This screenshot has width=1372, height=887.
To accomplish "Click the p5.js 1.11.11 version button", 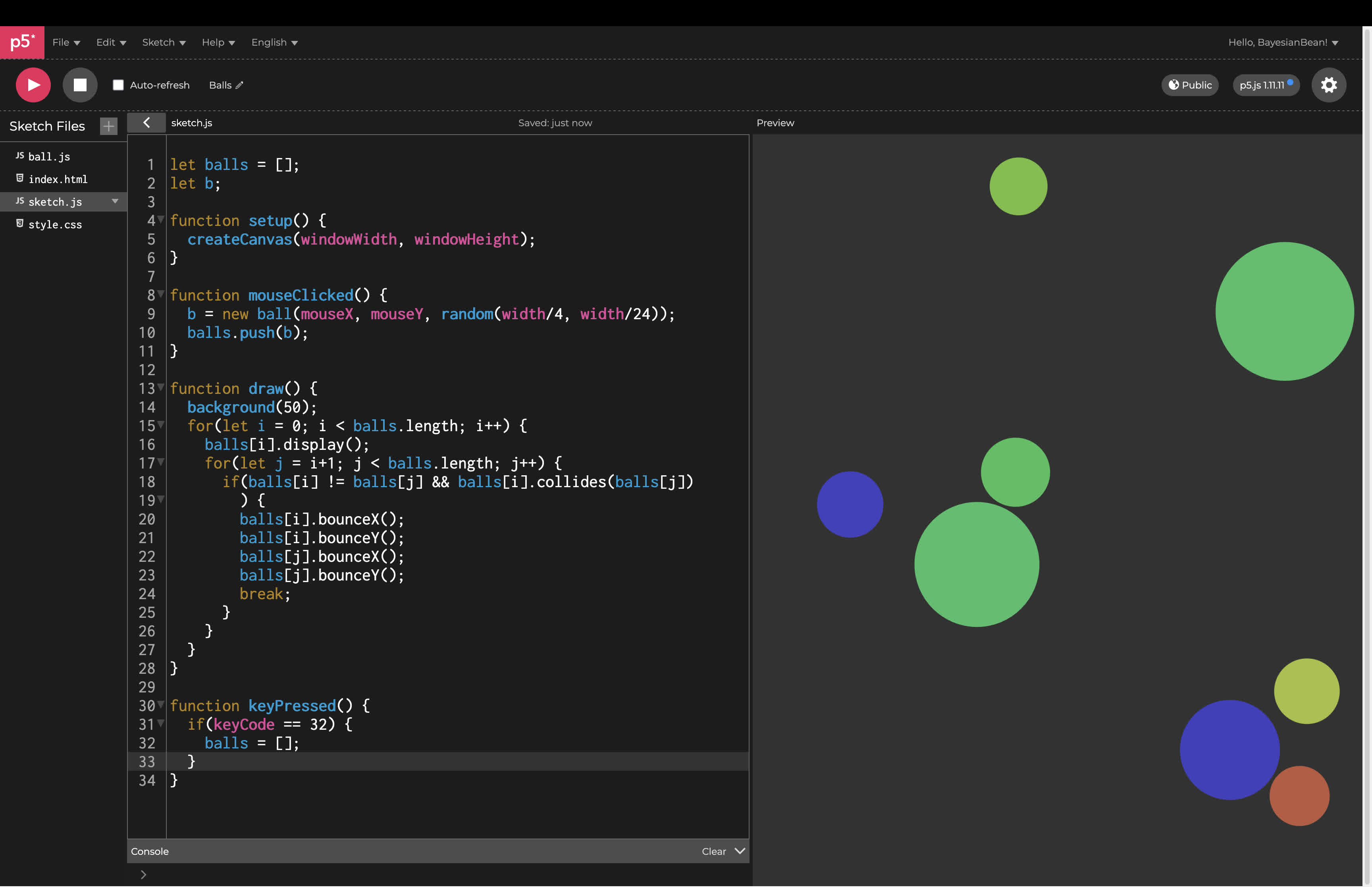I will tap(1265, 85).
